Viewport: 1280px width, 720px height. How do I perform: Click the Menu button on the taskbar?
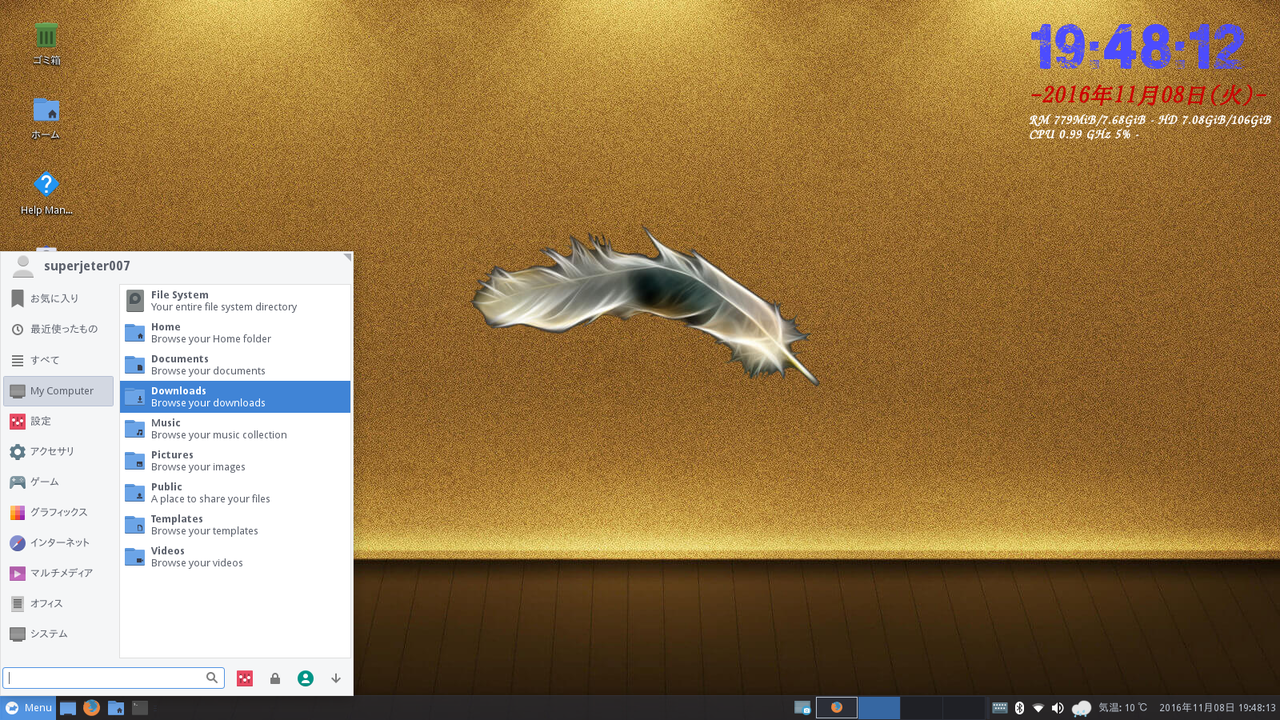28,708
